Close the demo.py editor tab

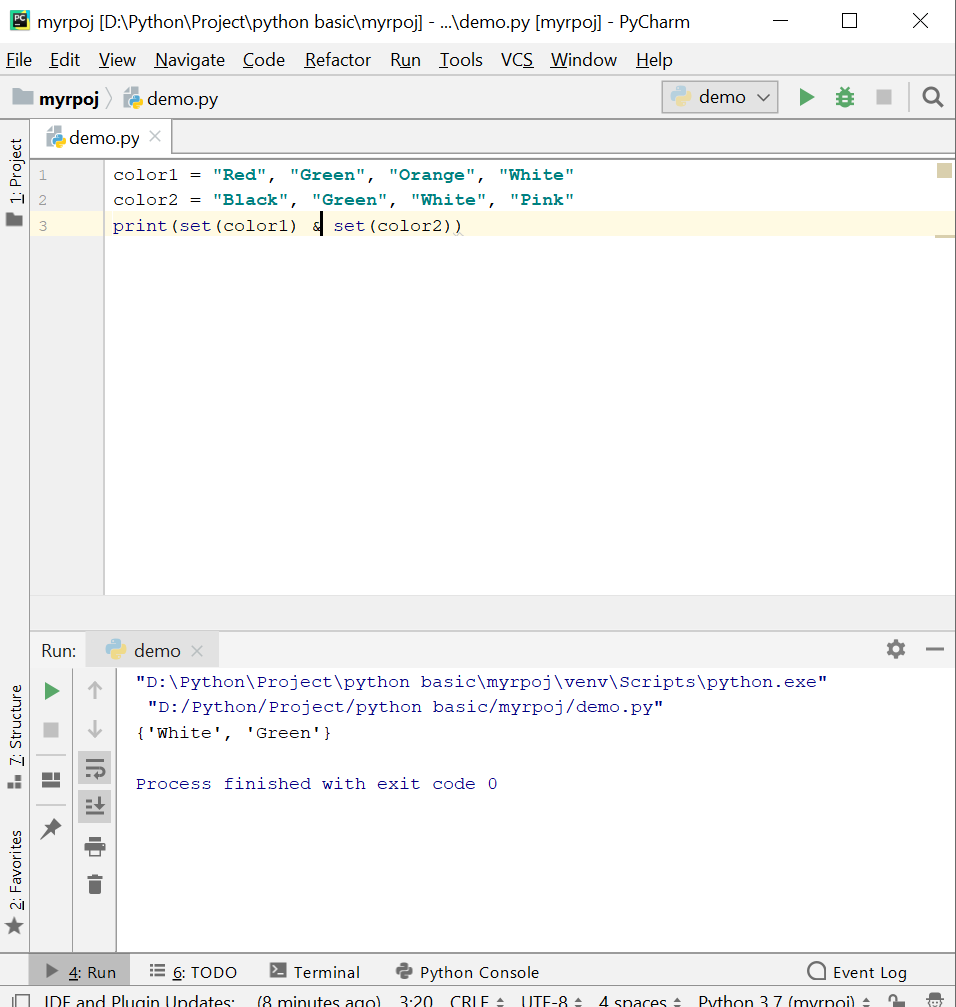[x=155, y=137]
